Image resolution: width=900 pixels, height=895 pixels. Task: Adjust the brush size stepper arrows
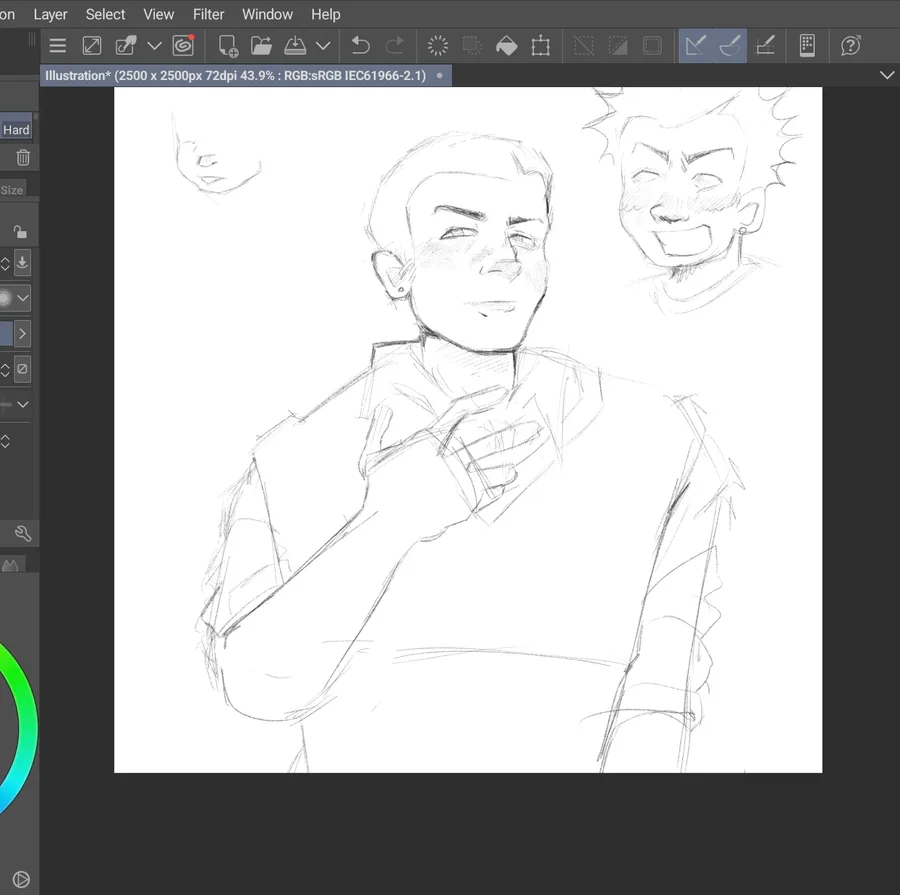click(5, 264)
